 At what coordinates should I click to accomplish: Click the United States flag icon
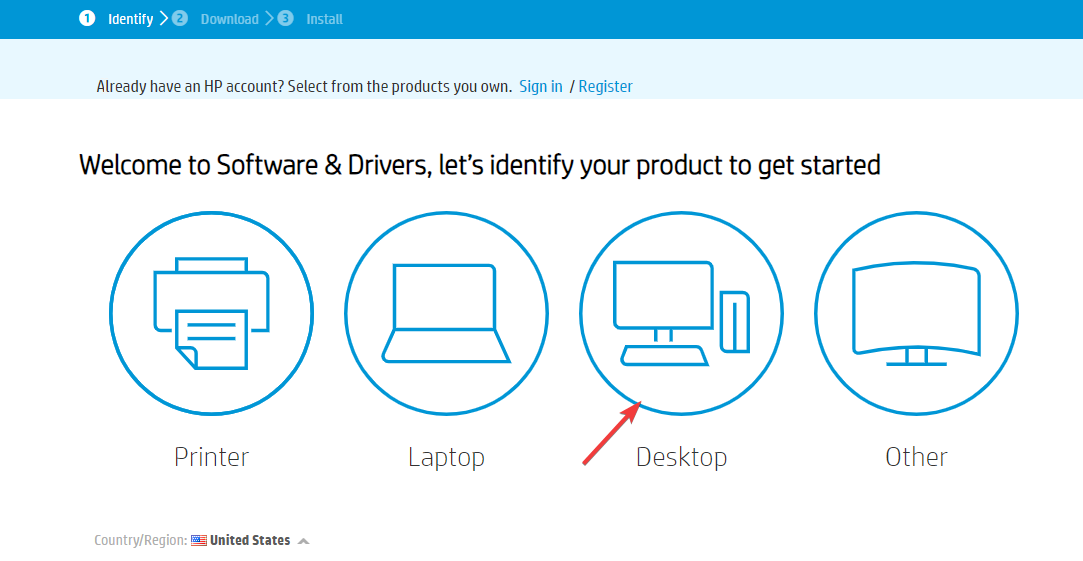pos(199,540)
